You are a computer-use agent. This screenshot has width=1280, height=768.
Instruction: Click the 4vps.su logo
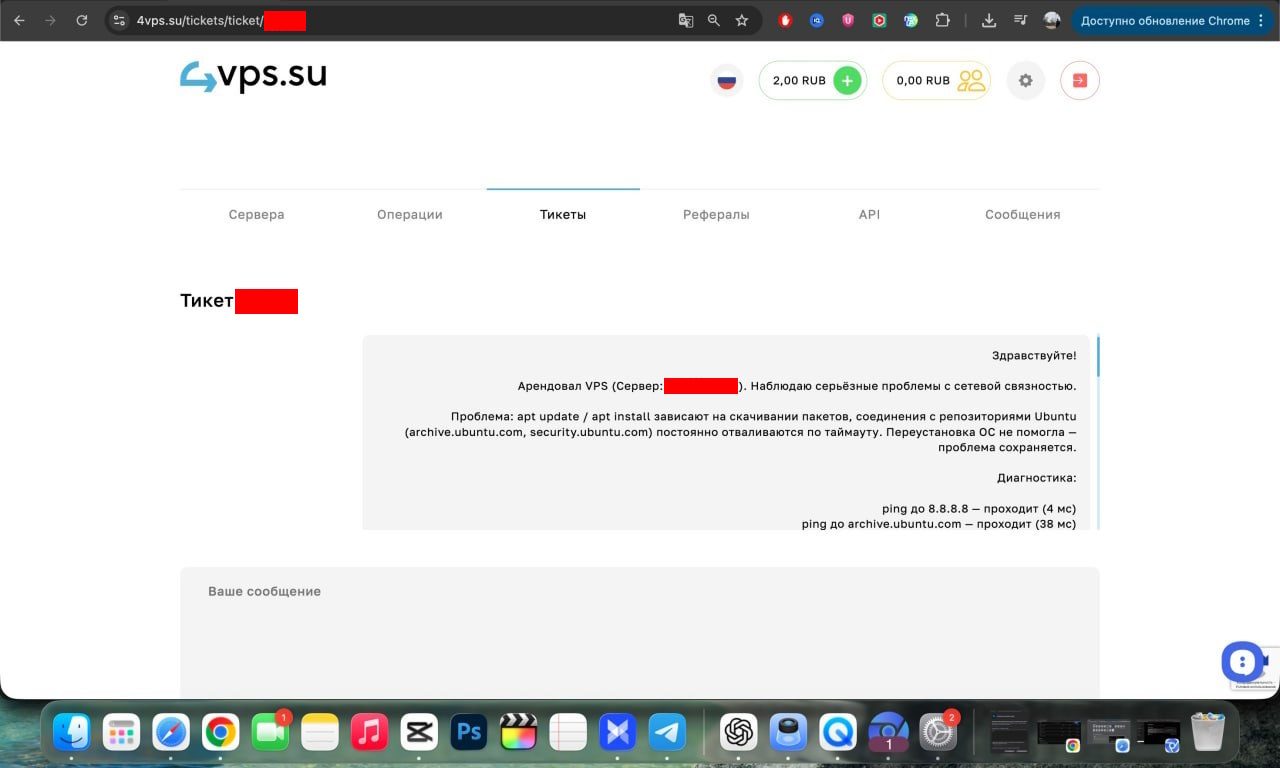pos(253,77)
